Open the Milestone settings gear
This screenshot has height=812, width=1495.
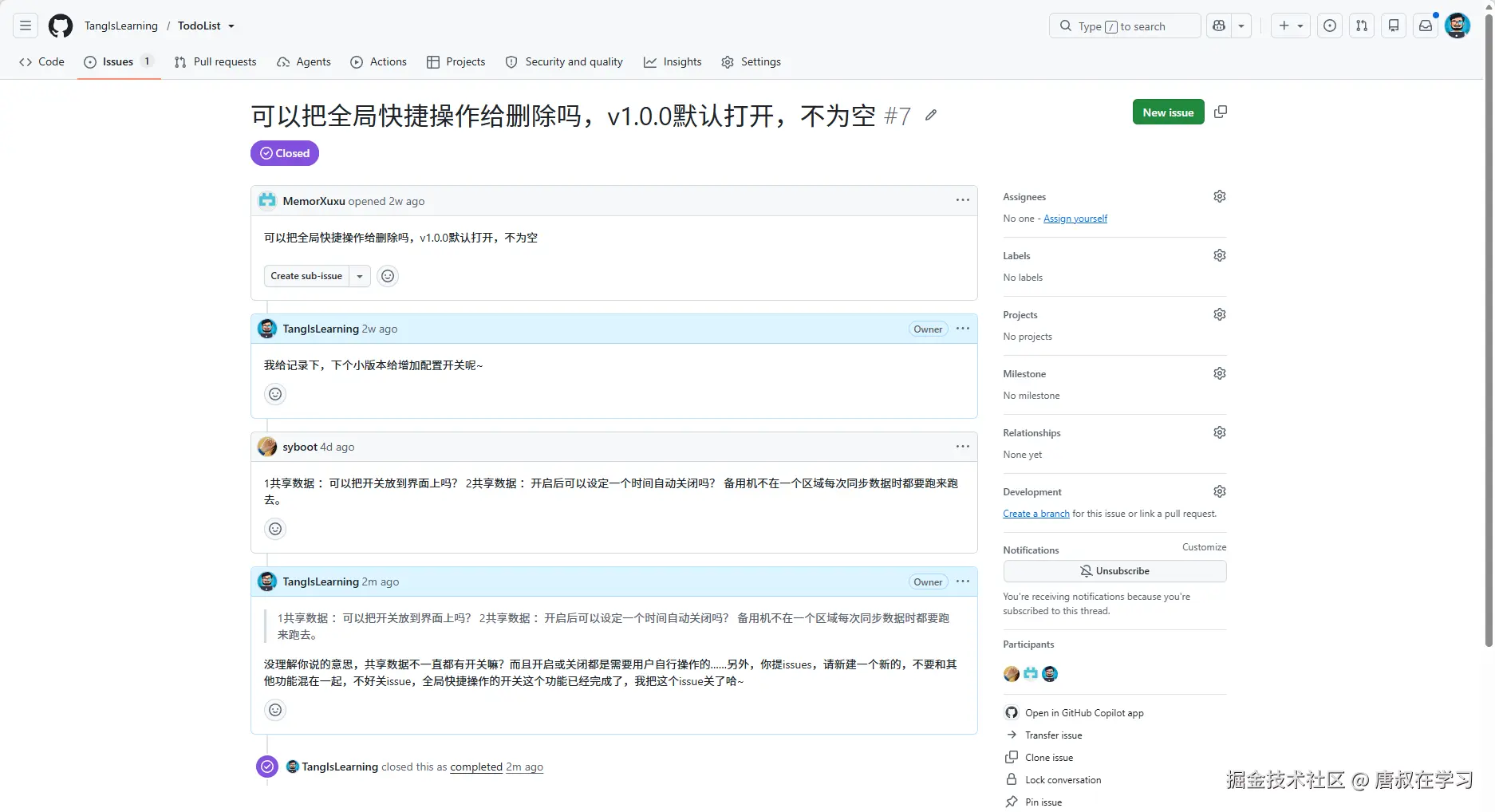click(1220, 373)
